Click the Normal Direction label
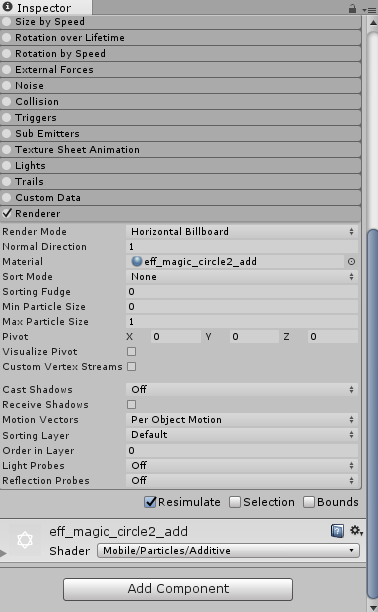The width and height of the screenshot is (378, 612). pyautogui.click(x=45, y=247)
